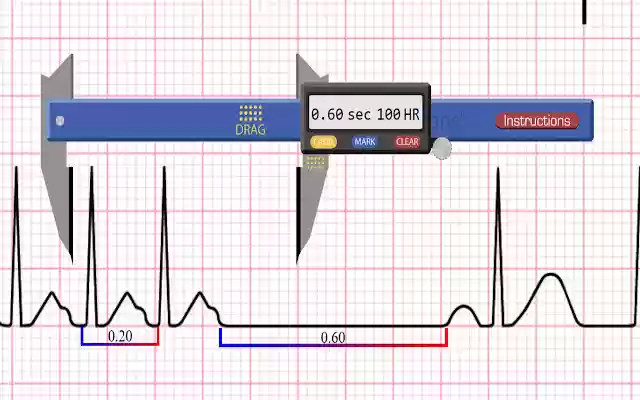This screenshot has width=640, height=400.
Task: Grab the DRAG handle on caliper bar
Action: 250,120
